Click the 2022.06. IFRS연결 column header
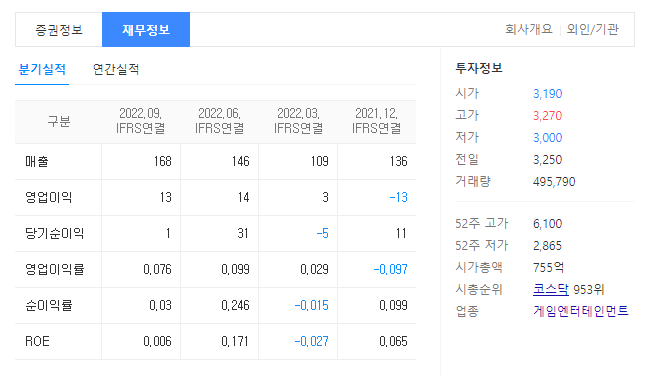 [220, 121]
